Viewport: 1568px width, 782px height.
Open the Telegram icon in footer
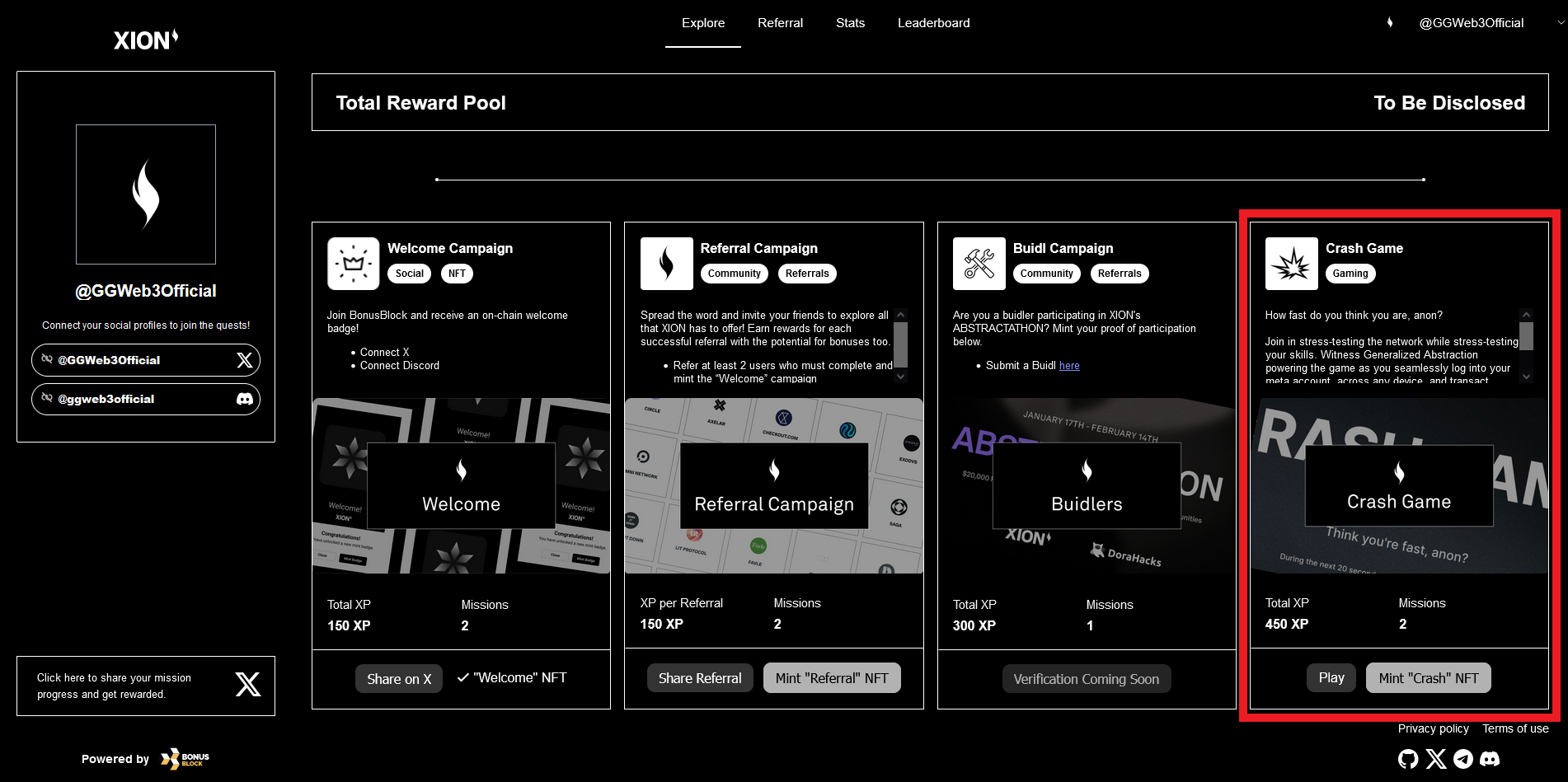tap(1463, 759)
